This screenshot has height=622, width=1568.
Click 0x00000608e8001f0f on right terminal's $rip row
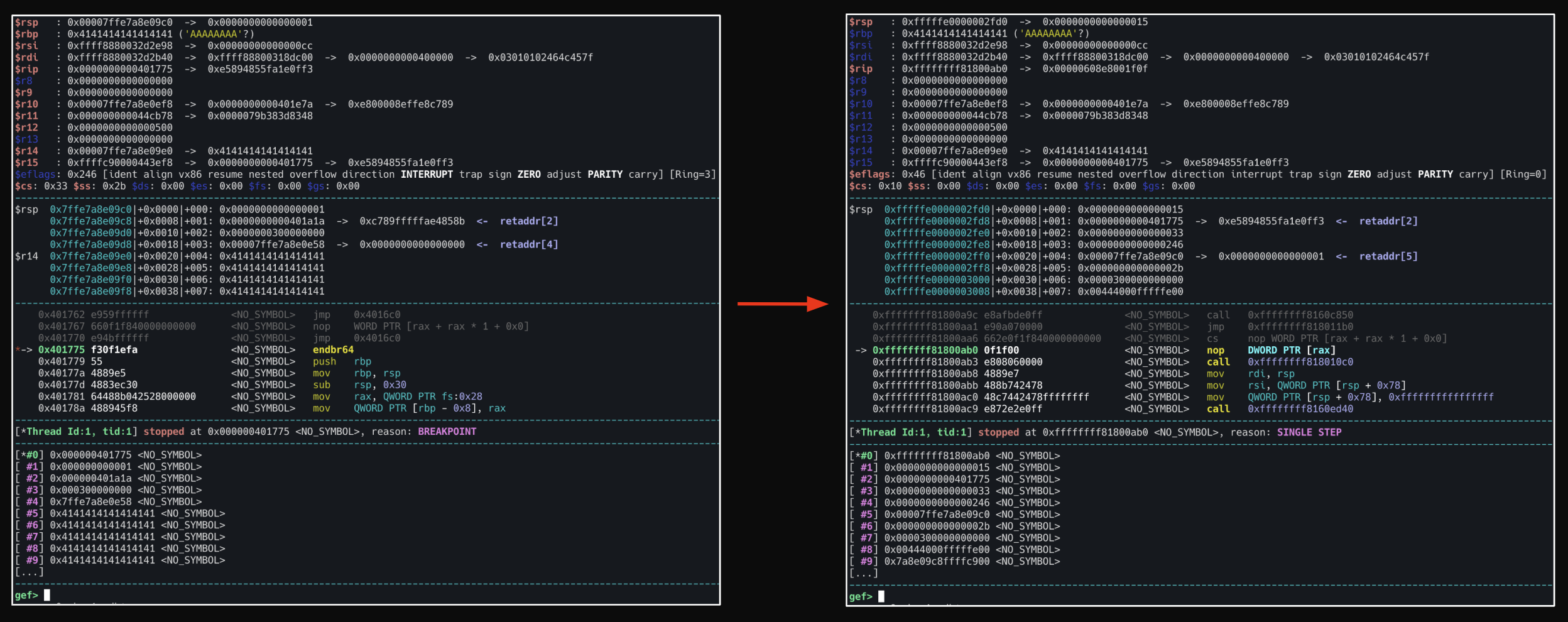coord(1095,69)
